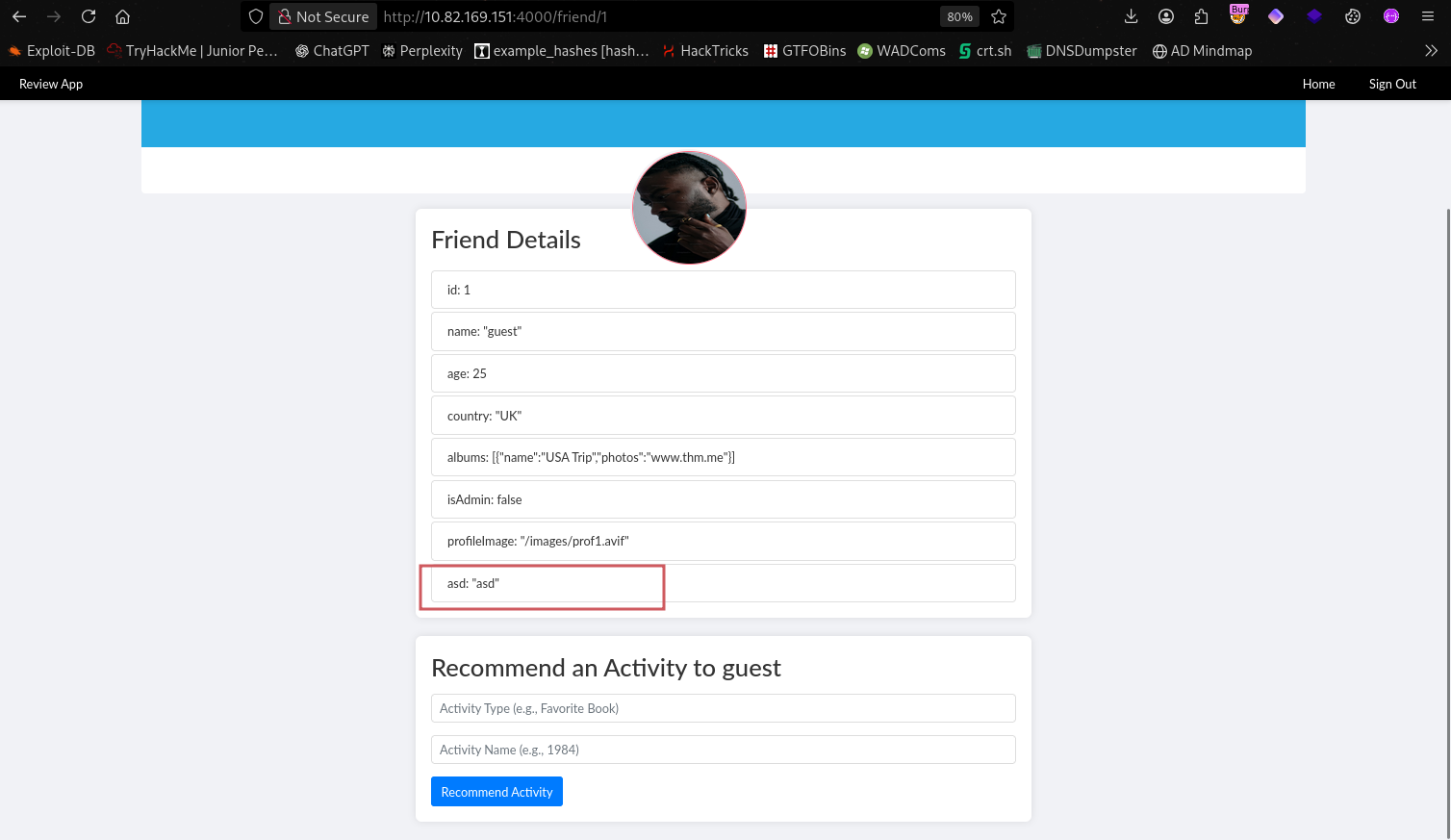Bookmark this page with the star icon

click(999, 16)
